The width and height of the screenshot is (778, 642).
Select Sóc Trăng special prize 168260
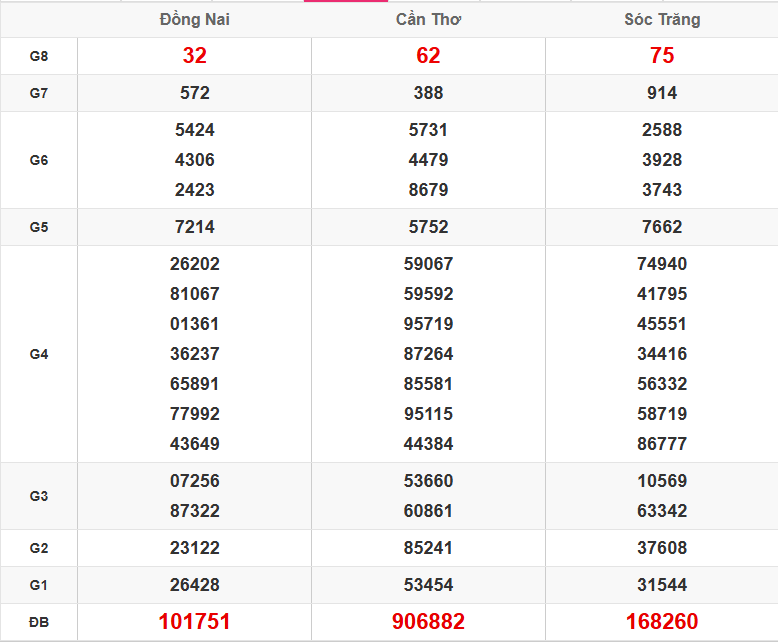coord(662,622)
